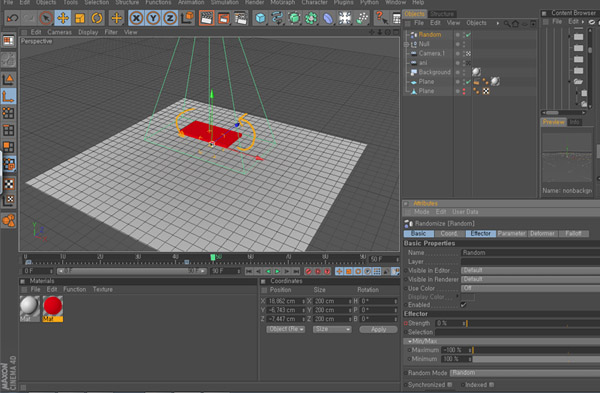600x393 pixels.
Task: Activate the Scale tool
Action: 80,18
